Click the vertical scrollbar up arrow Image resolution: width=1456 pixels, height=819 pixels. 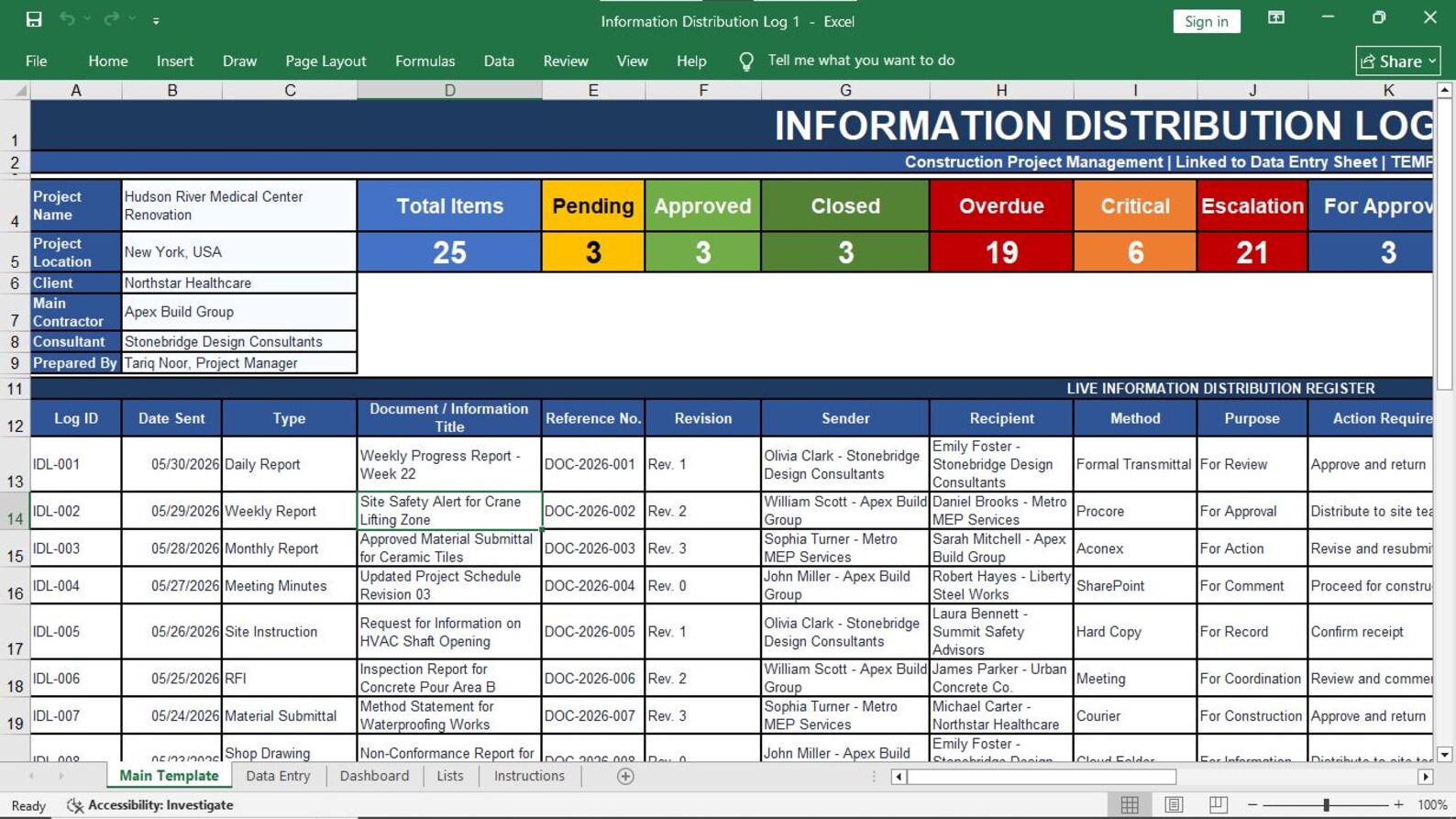[1445, 90]
